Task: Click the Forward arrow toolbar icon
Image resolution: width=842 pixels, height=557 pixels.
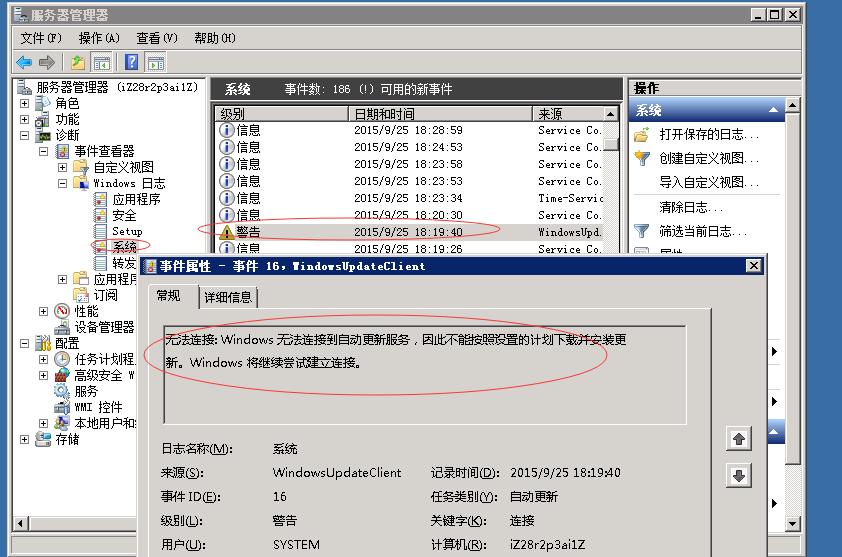Action: tap(47, 62)
